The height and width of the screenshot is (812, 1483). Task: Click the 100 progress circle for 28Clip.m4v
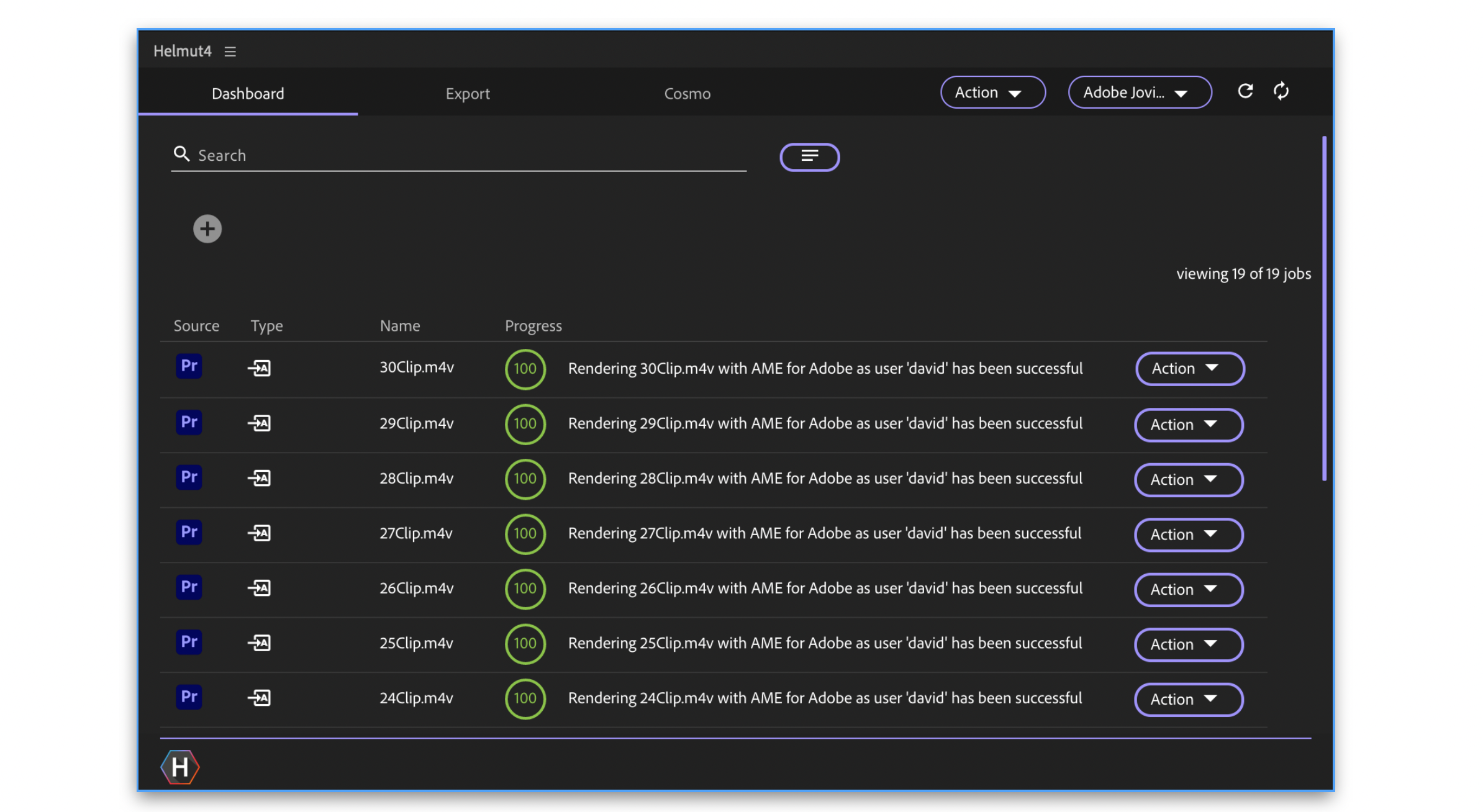click(525, 479)
